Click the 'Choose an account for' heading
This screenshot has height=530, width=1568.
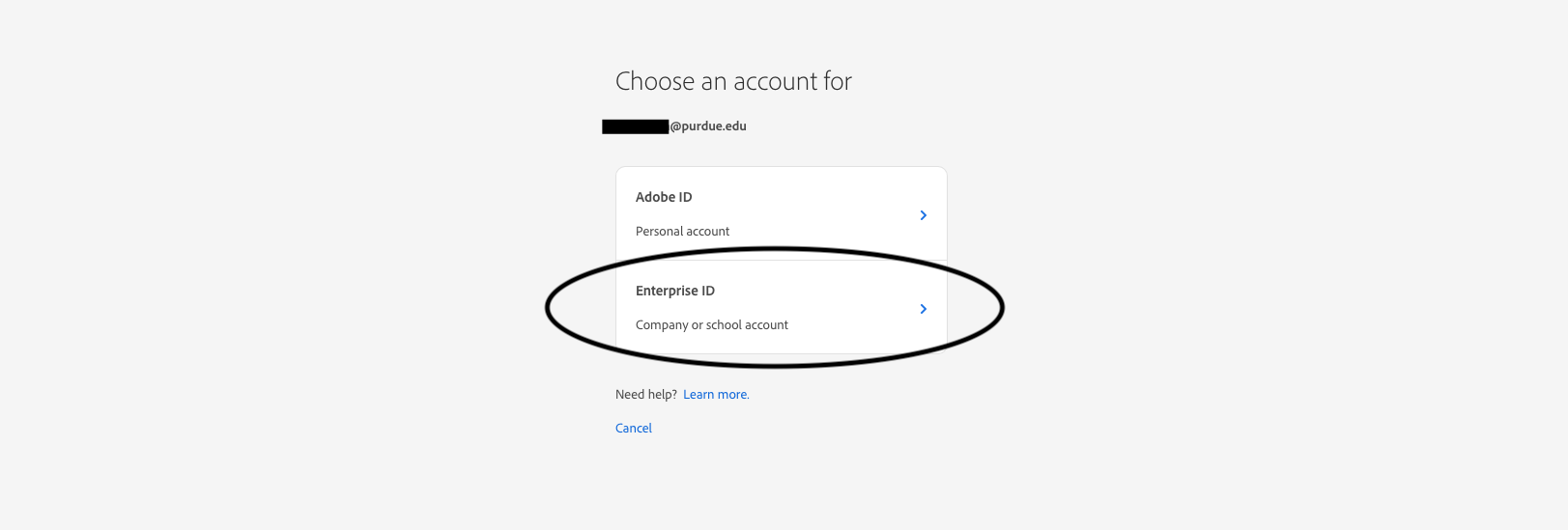pyautogui.click(x=733, y=82)
